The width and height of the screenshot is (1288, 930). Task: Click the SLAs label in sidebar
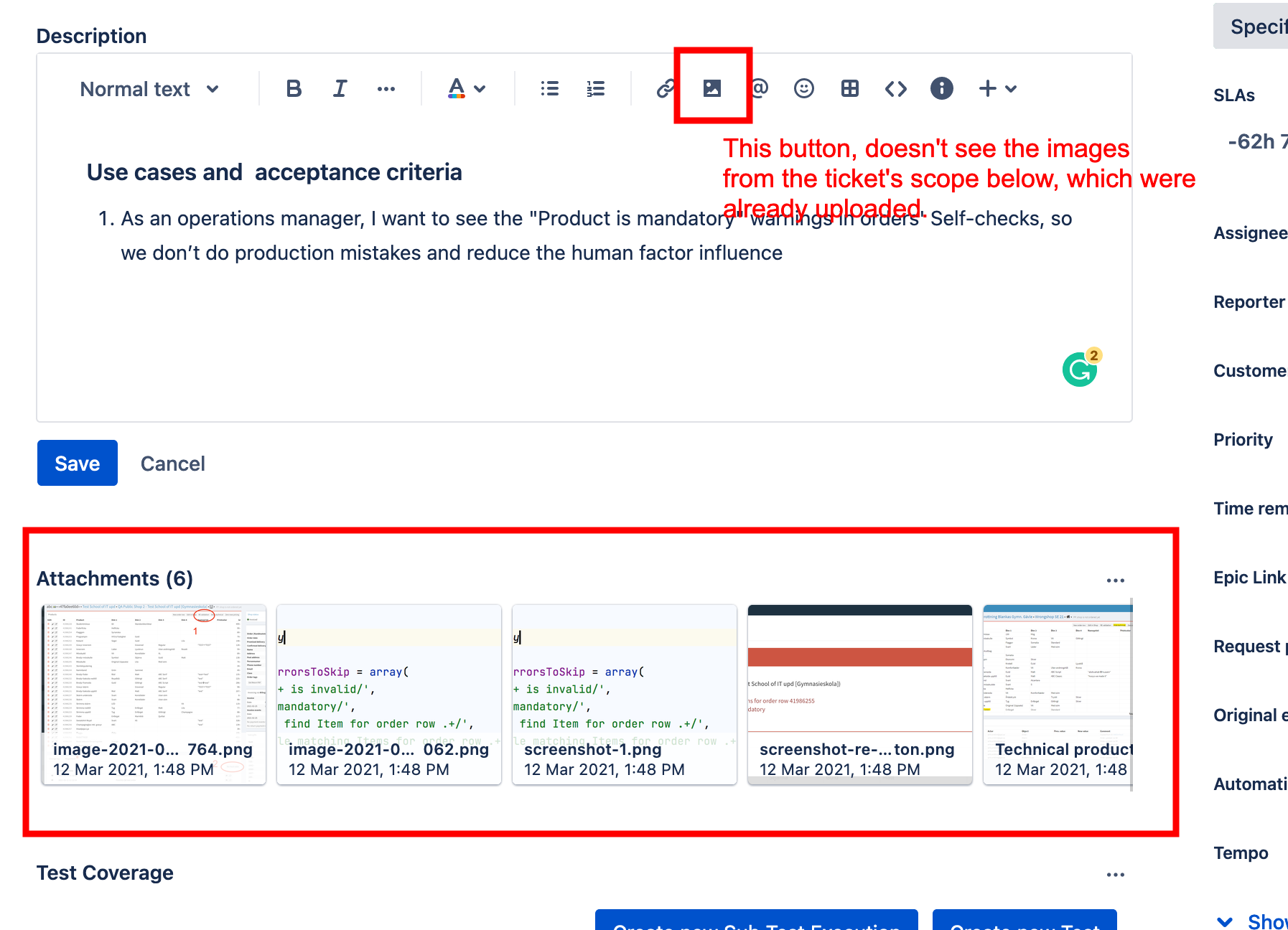coord(1234,95)
